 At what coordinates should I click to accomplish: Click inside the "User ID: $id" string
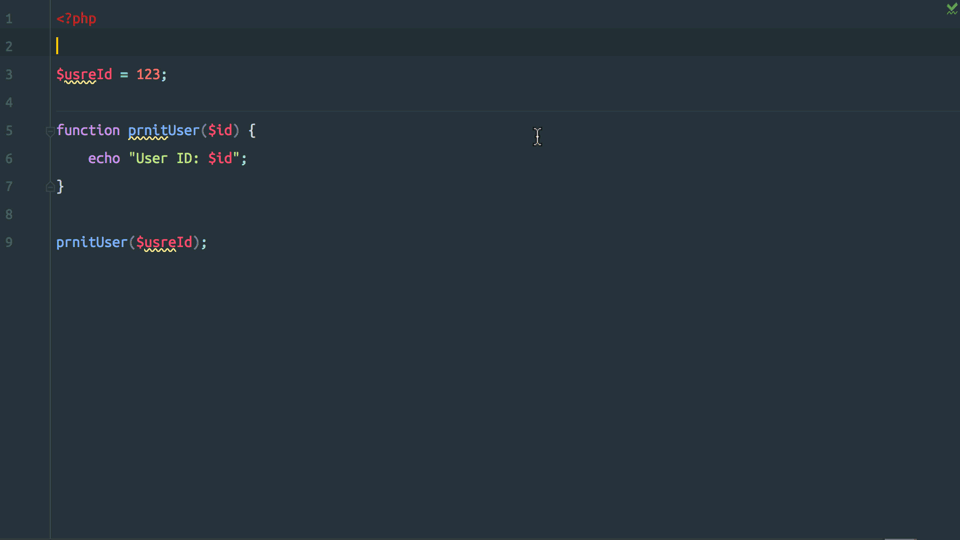click(184, 159)
